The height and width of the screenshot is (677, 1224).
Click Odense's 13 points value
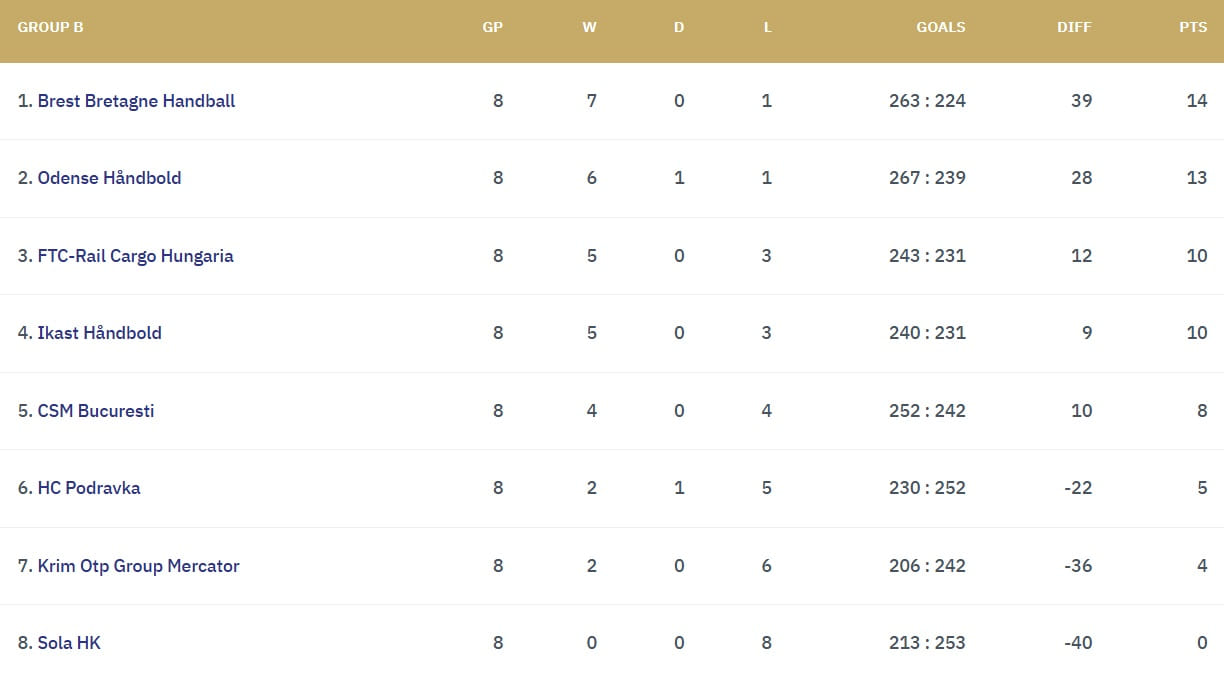pyautogui.click(x=1196, y=178)
